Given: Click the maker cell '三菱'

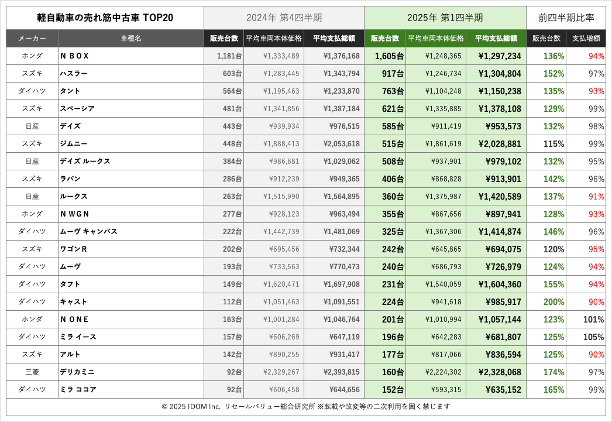Looking at the screenshot, I should [x=32, y=372].
